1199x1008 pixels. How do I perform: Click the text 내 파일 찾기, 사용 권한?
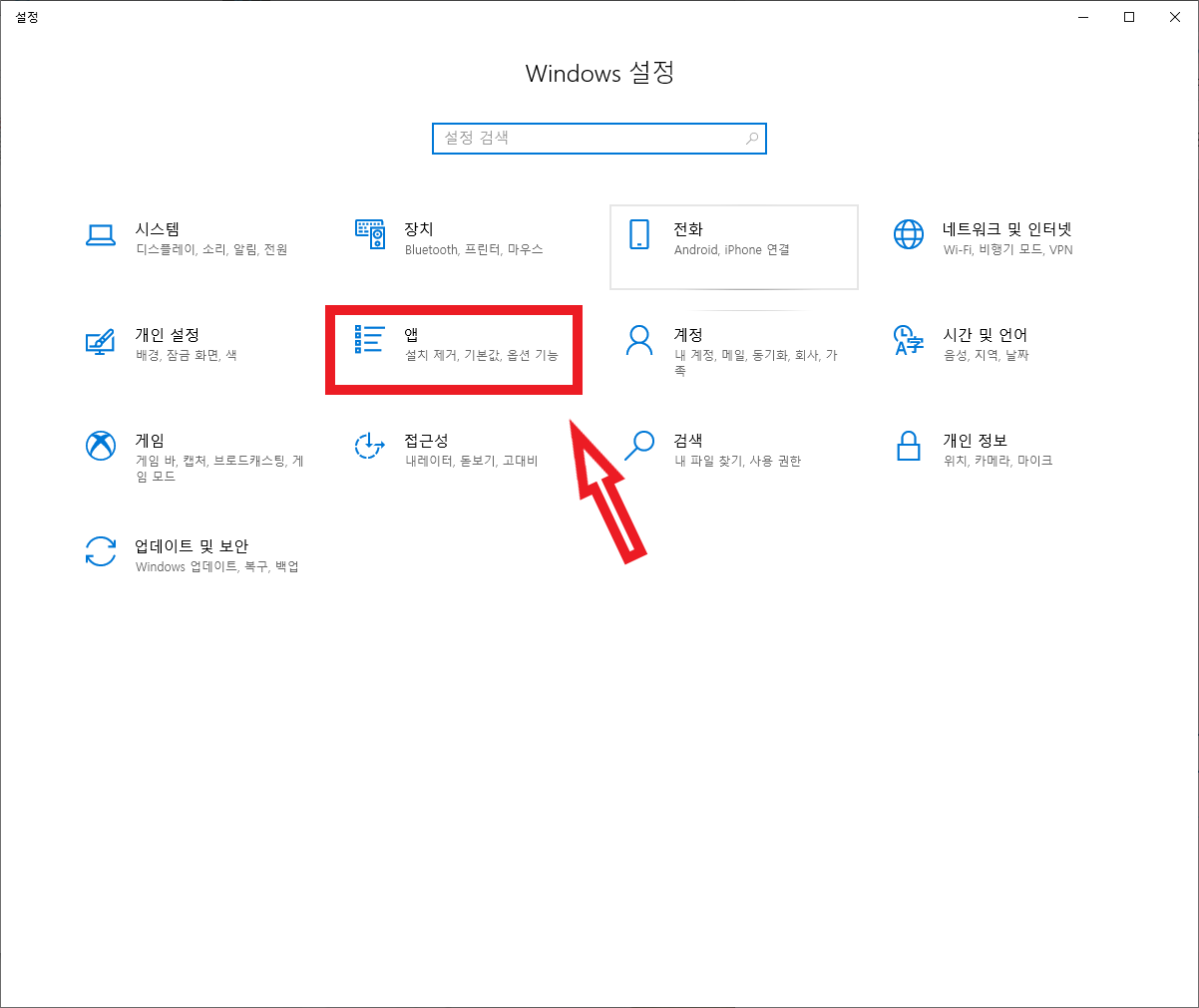click(x=738, y=462)
